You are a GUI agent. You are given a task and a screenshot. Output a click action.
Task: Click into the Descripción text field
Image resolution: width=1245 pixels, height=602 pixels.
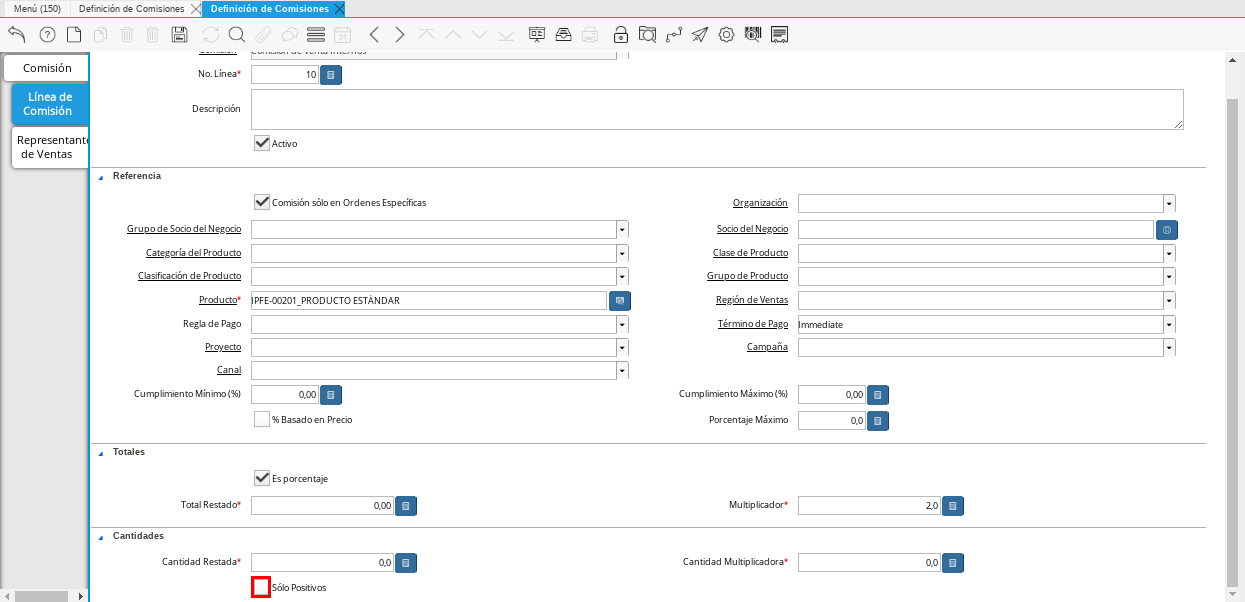tap(716, 109)
